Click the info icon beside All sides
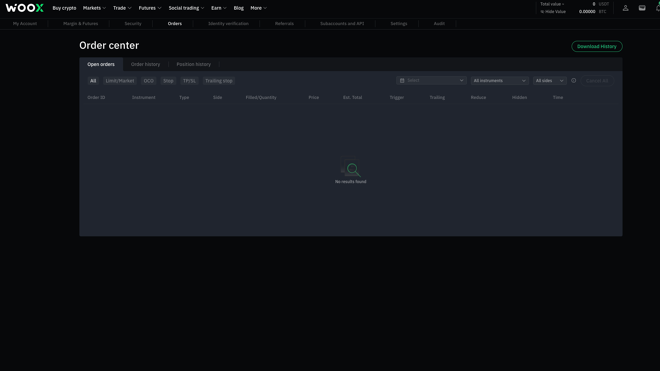The image size is (660, 371). 573,80
